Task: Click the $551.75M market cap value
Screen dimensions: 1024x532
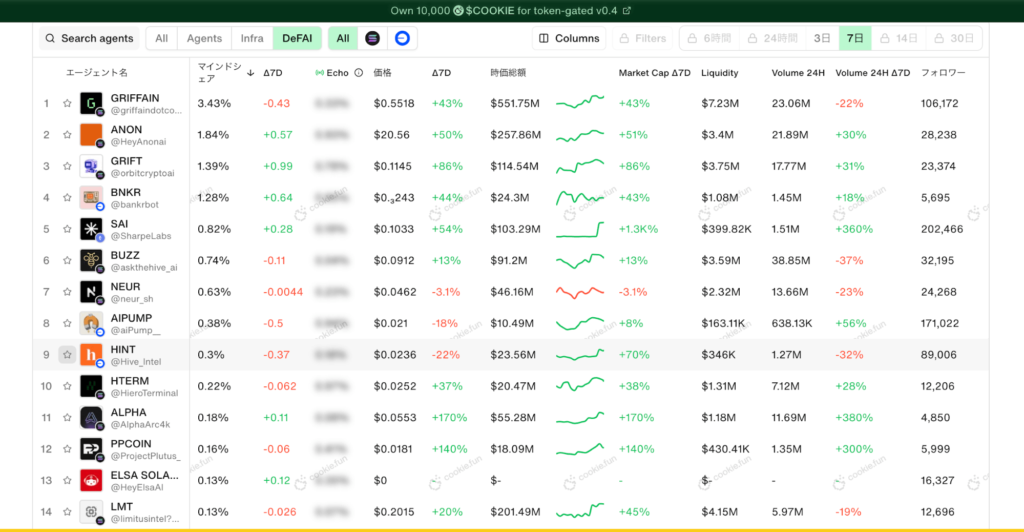Action: (x=515, y=103)
